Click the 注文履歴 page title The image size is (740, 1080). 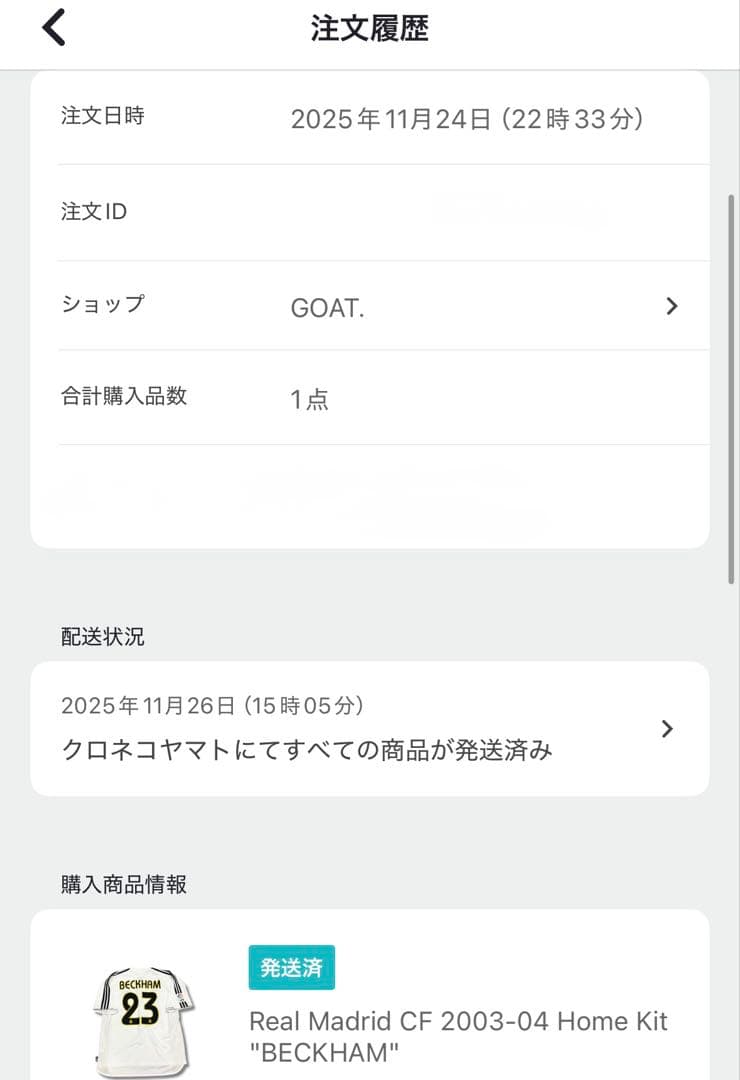pos(369,29)
